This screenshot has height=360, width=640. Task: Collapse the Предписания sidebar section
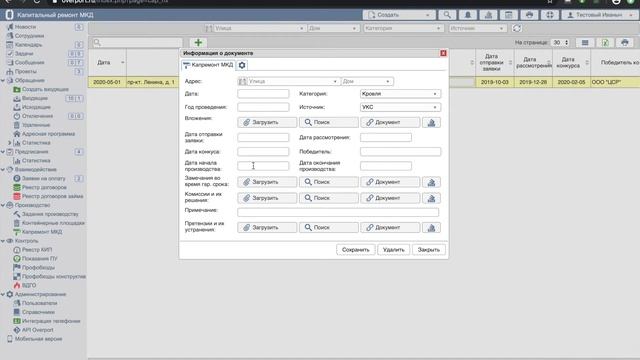(x=3, y=152)
